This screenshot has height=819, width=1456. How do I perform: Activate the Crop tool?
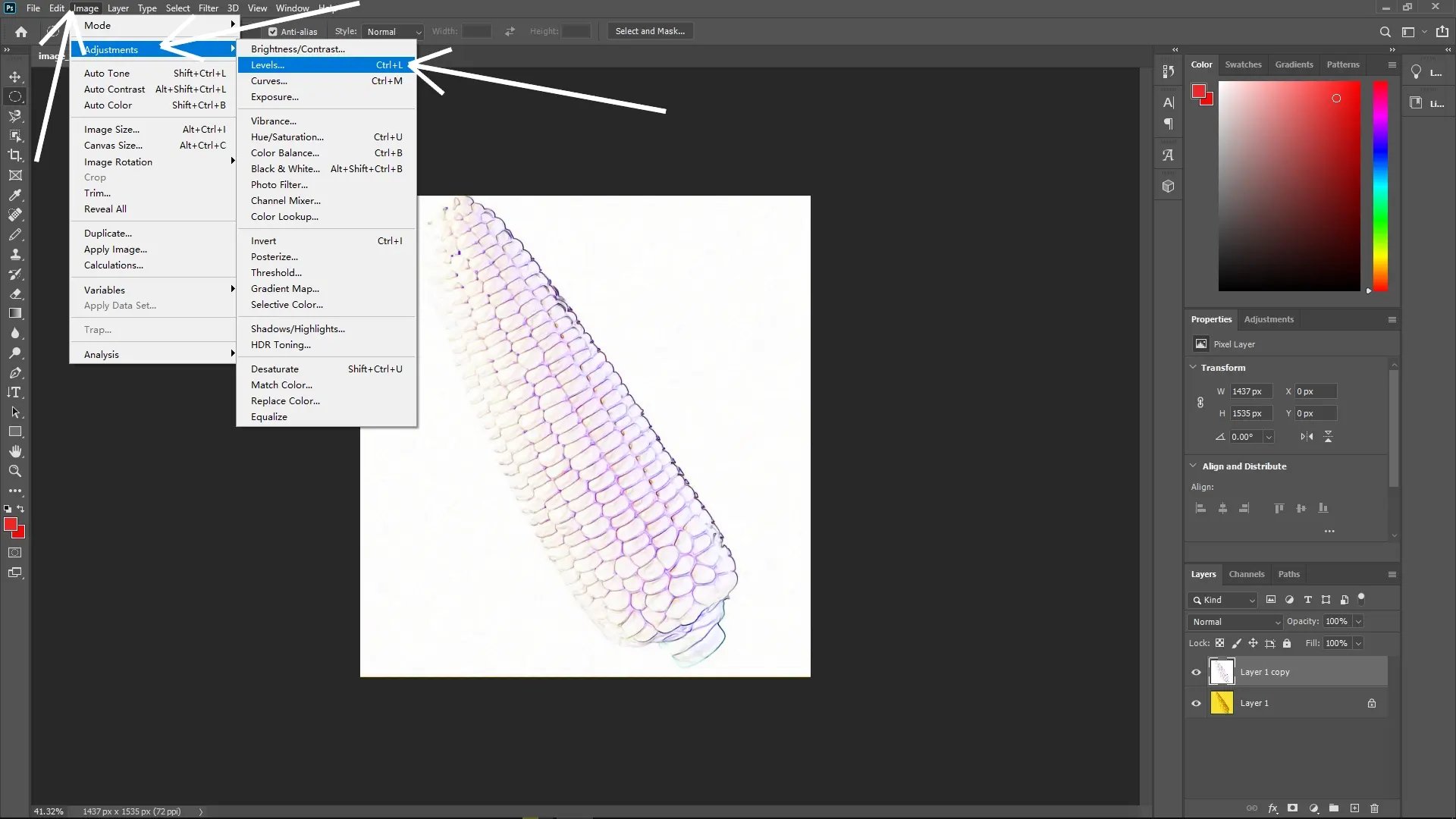pos(15,155)
